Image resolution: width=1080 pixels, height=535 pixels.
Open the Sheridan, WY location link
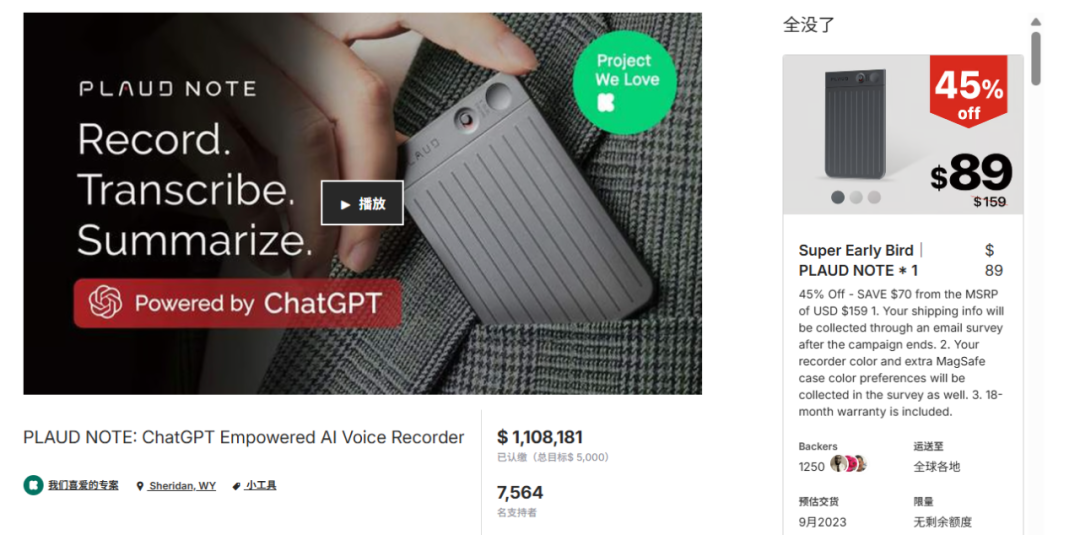point(183,486)
